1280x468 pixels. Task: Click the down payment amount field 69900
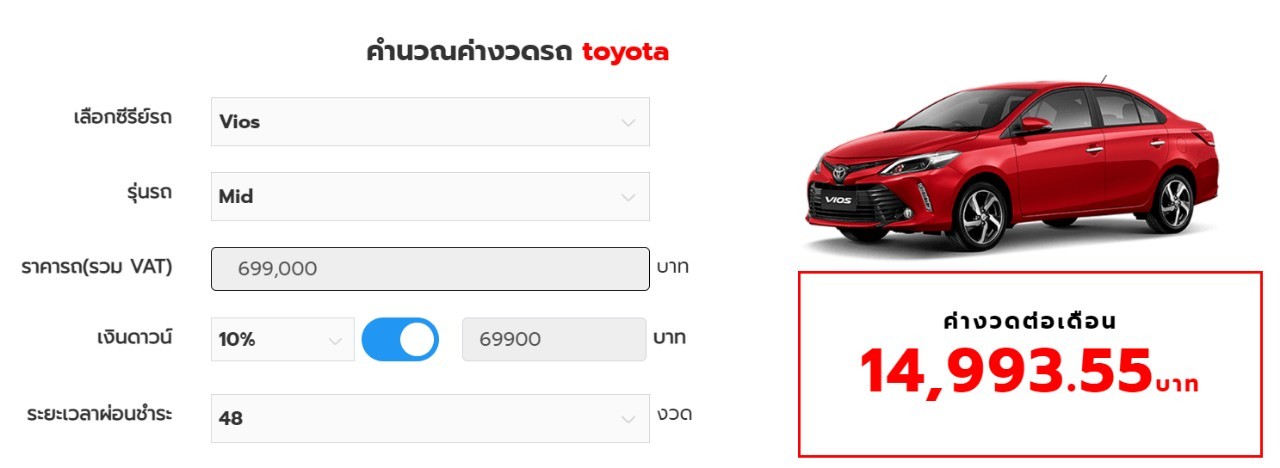(554, 339)
